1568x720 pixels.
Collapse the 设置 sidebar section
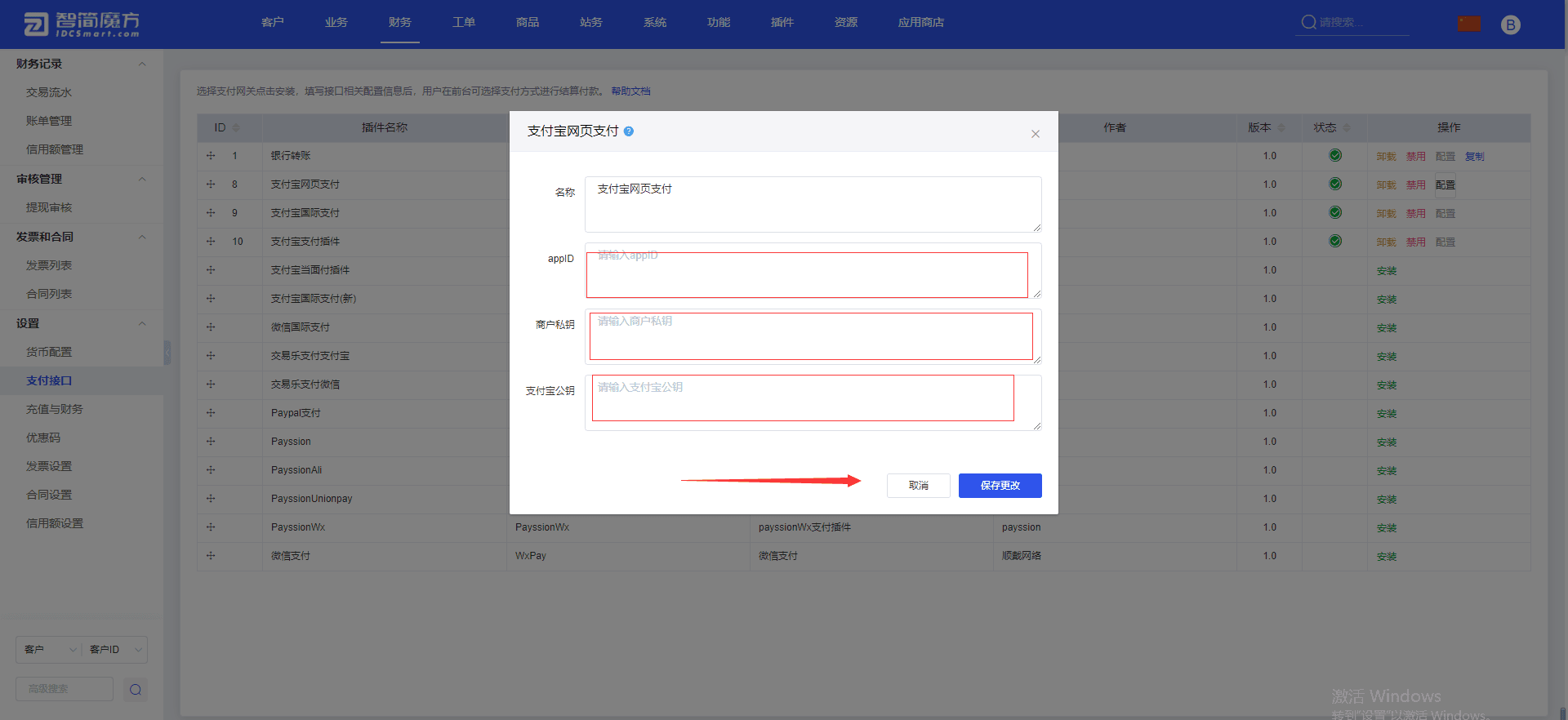coord(142,323)
